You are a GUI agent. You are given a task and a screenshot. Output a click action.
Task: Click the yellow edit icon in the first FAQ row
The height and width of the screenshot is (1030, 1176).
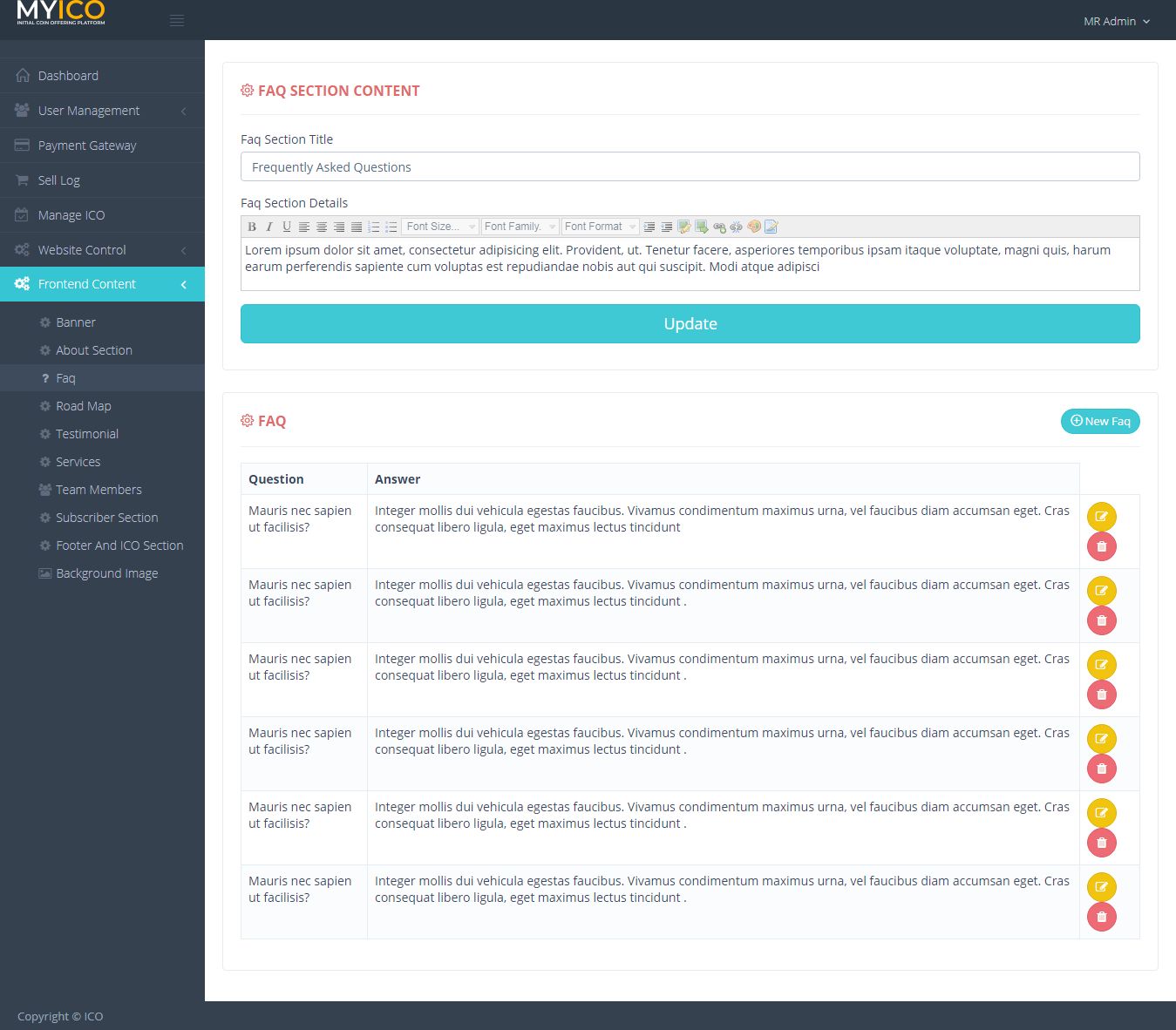[x=1102, y=517]
